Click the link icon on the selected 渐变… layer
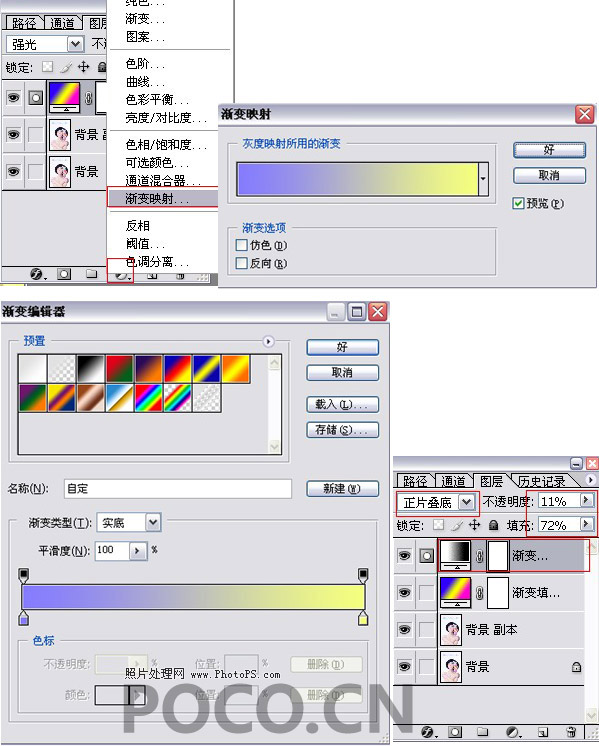599x746 pixels. coord(480,555)
